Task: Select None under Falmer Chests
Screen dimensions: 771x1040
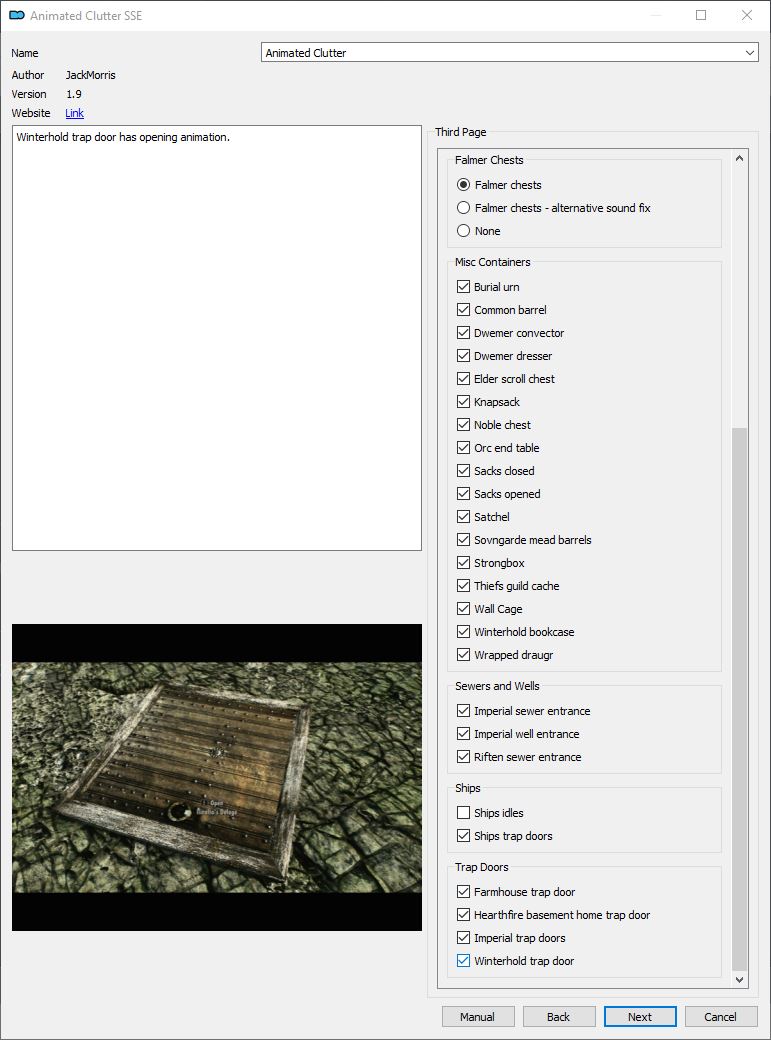Action: [463, 231]
